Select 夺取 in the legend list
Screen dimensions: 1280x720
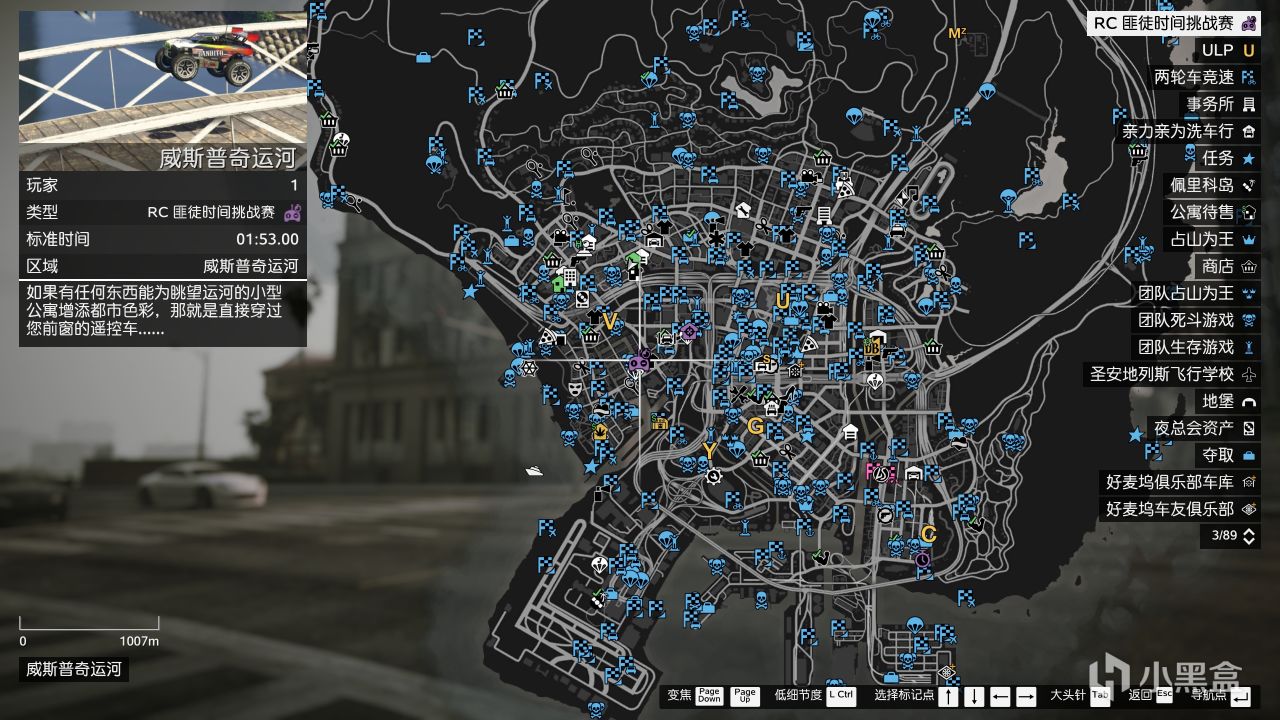1228,455
